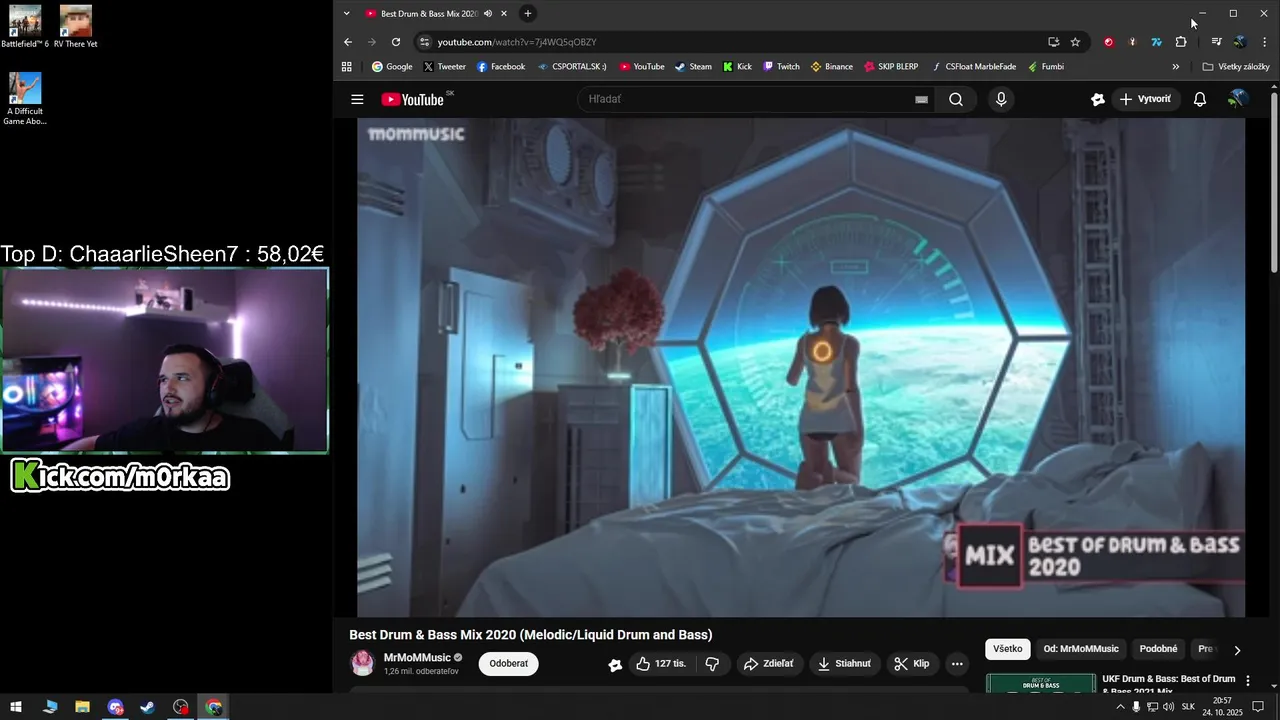
Task: Open YouTube notifications bell
Action: pos(1200,99)
